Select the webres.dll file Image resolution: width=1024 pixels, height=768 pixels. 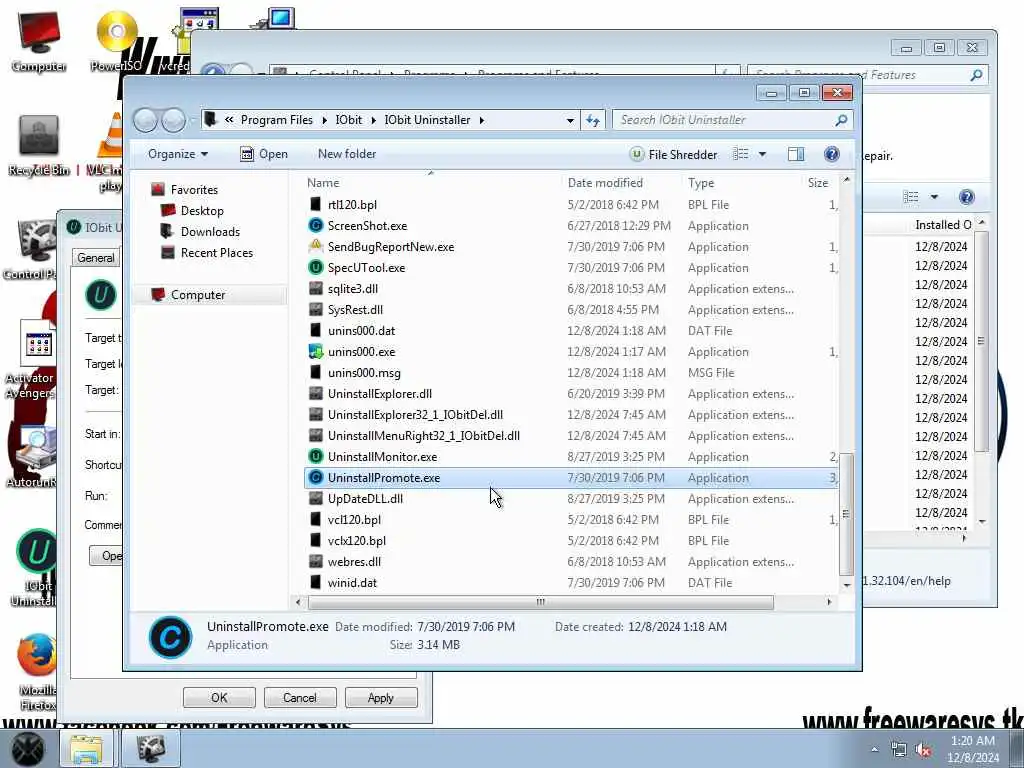(x=571, y=562)
